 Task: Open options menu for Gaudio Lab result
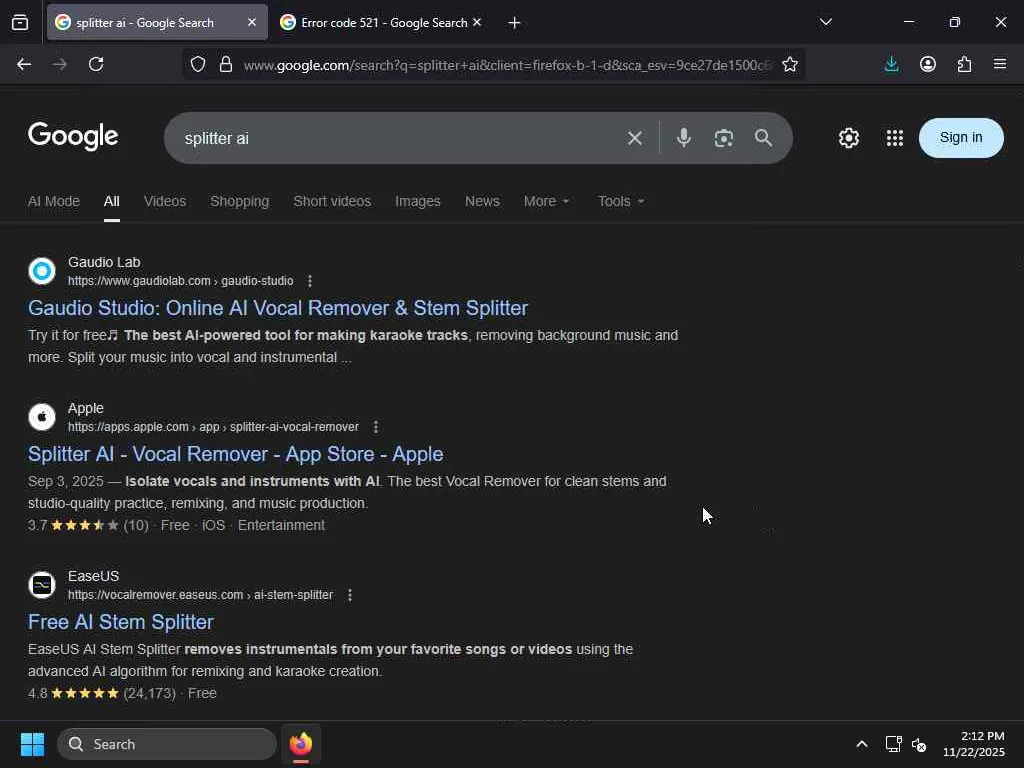(310, 281)
